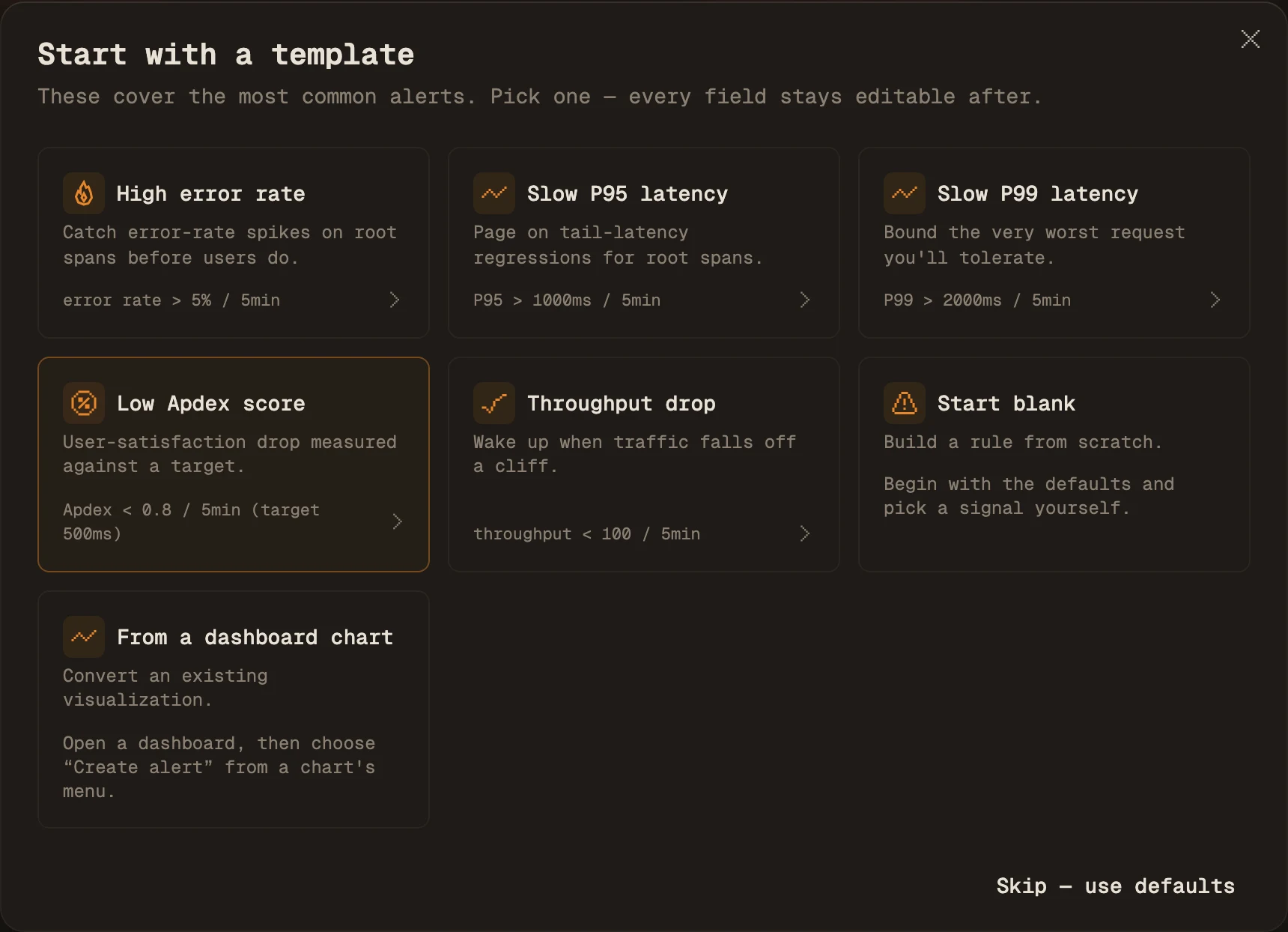Choose the Slow P95 latency template title
This screenshot has width=1288, height=932.
click(x=628, y=194)
